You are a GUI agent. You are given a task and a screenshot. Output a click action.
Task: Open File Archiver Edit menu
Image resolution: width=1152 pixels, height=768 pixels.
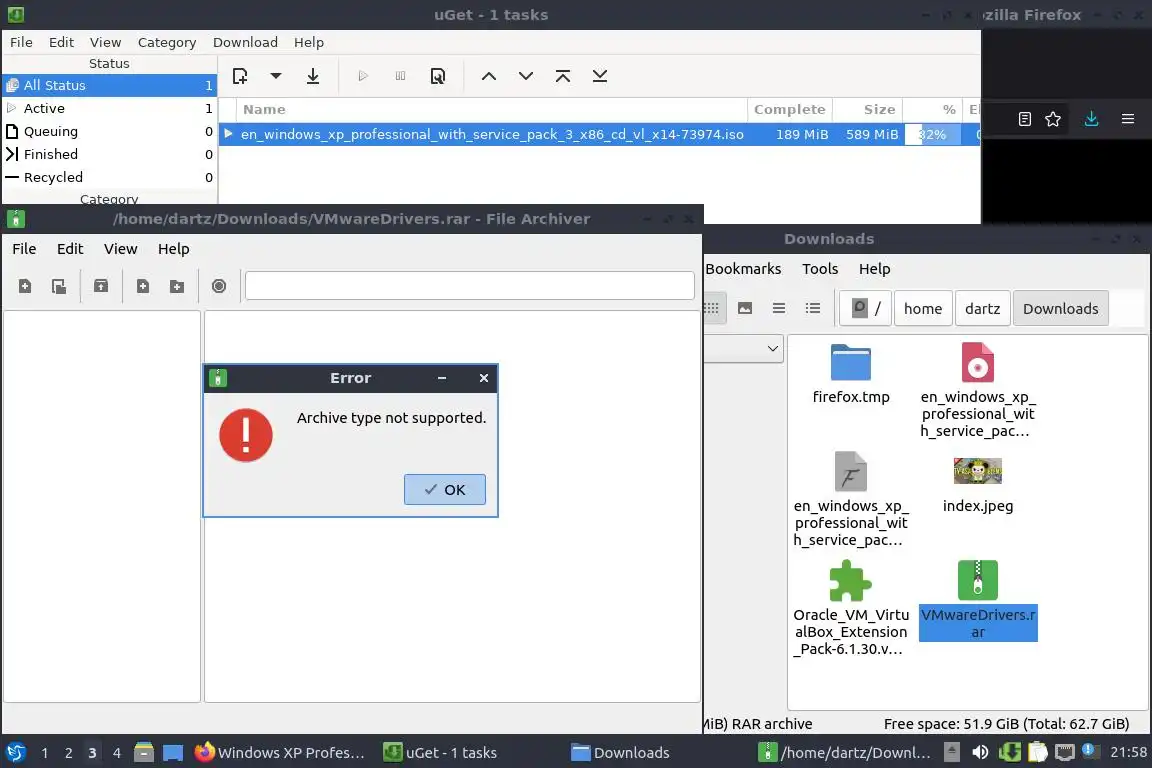click(70, 249)
